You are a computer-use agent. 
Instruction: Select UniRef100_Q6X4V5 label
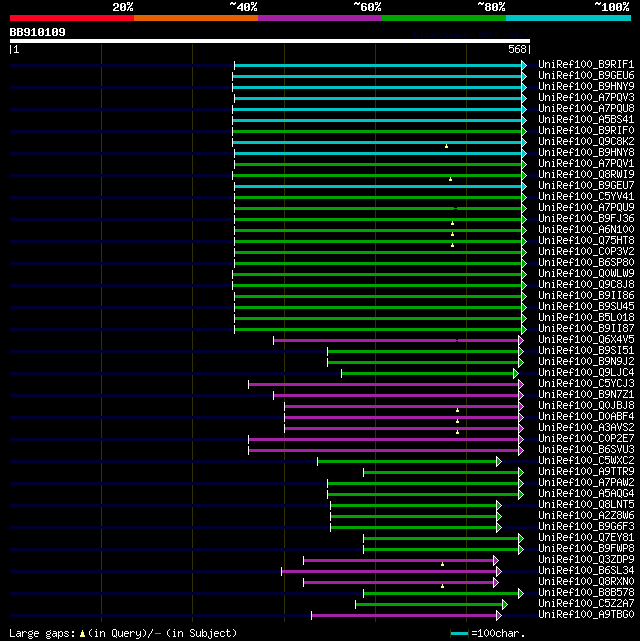tap(586, 339)
